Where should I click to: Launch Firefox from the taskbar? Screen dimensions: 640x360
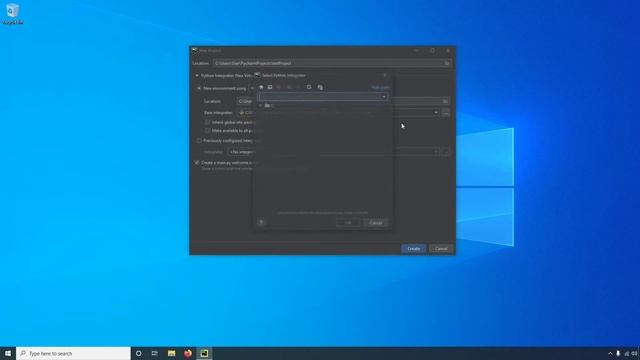tap(188, 353)
